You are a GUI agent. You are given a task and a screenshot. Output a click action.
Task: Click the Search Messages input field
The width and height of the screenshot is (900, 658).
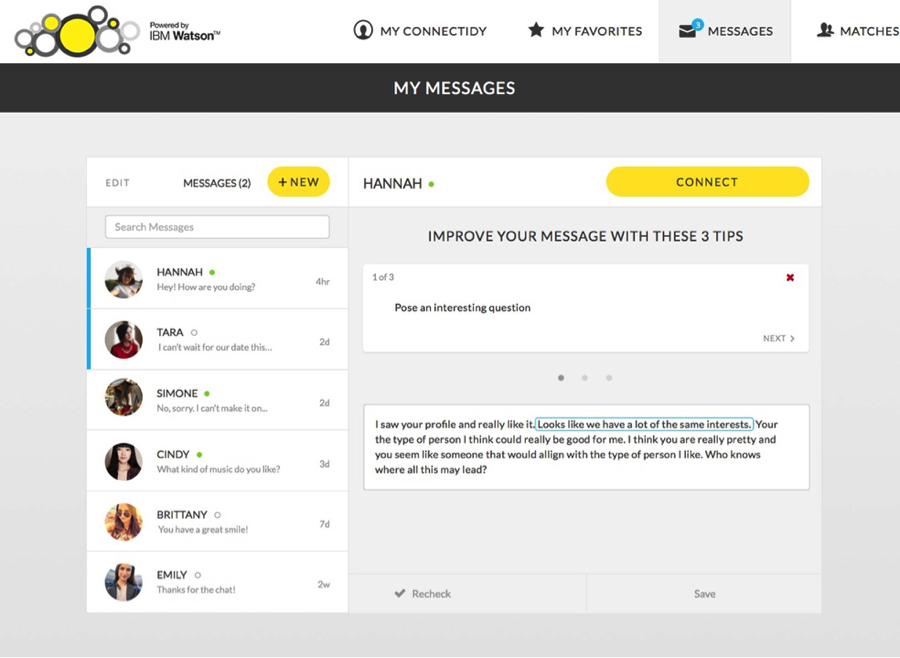pos(217,227)
